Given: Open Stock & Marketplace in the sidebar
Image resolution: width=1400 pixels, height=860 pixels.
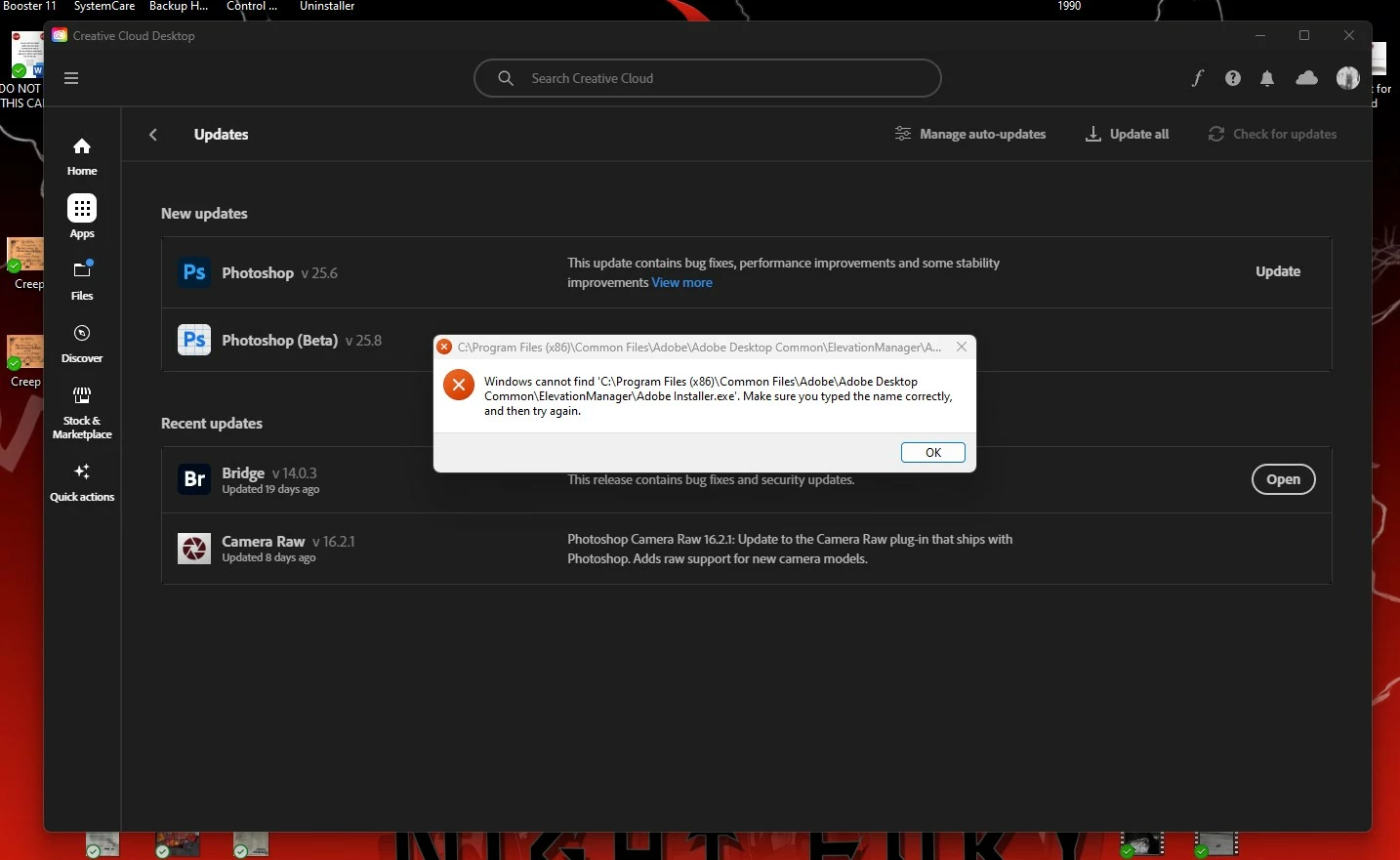Looking at the screenshot, I should [x=82, y=412].
